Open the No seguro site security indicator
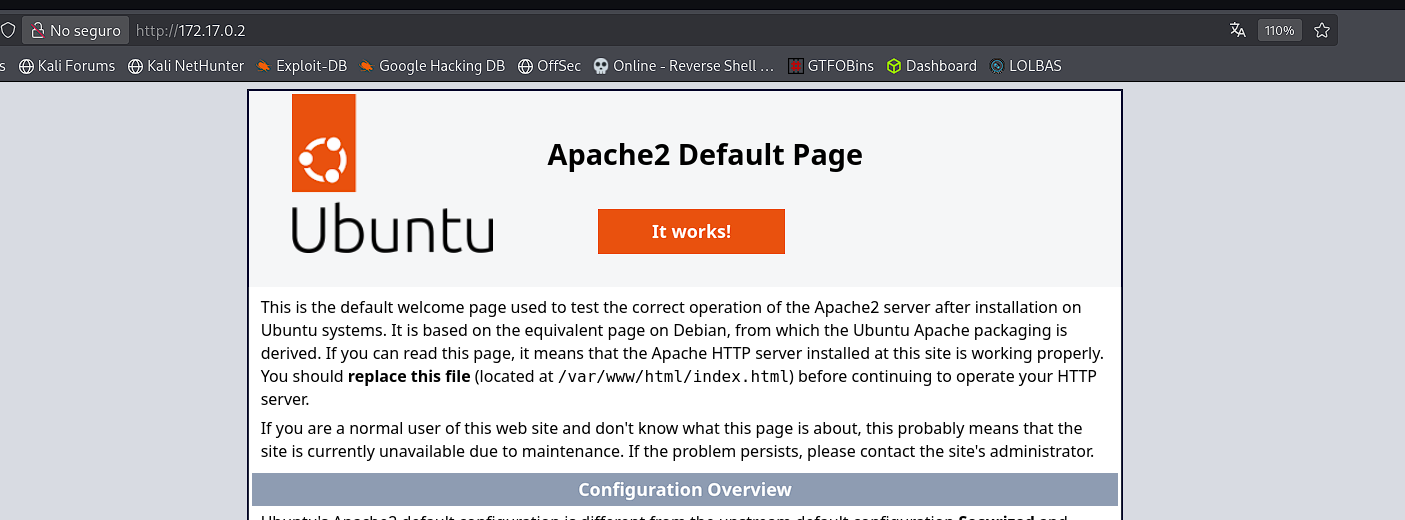 tap(76, 30)
